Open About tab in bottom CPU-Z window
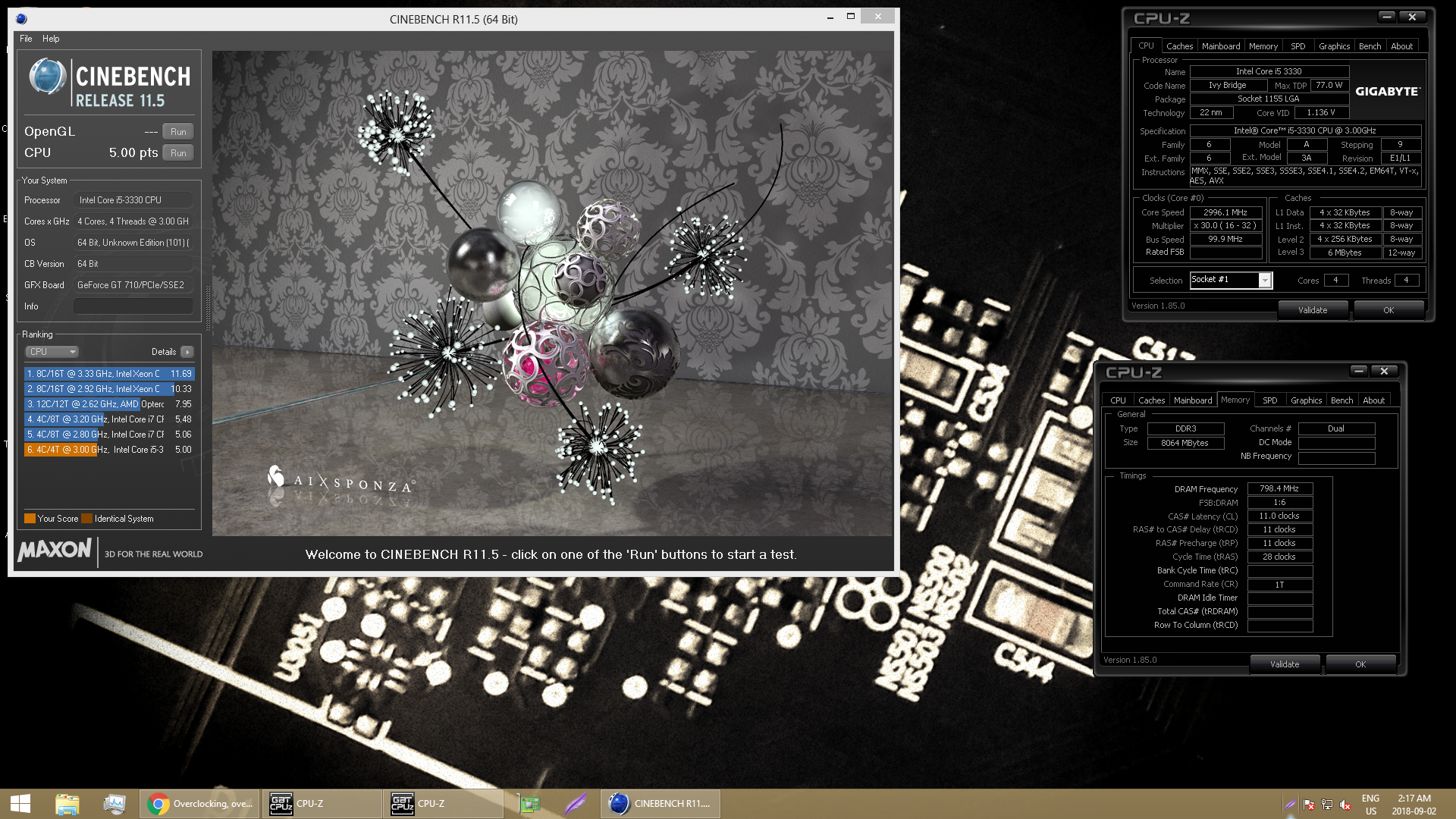This screenshot has height=819, width=1456. click(x=1373, y=400)
